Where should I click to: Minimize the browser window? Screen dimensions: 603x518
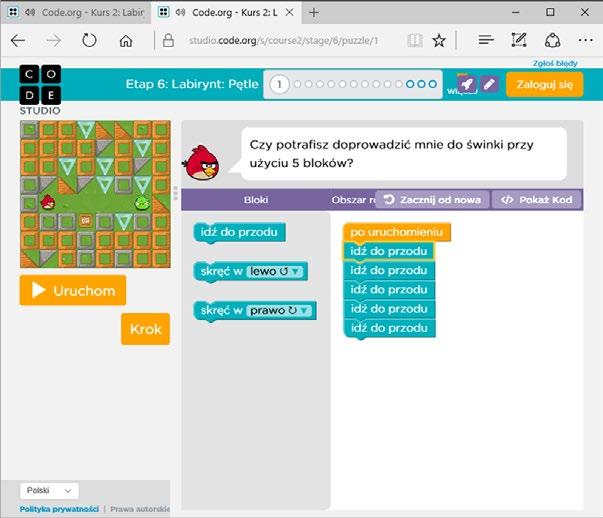(516, 12)
